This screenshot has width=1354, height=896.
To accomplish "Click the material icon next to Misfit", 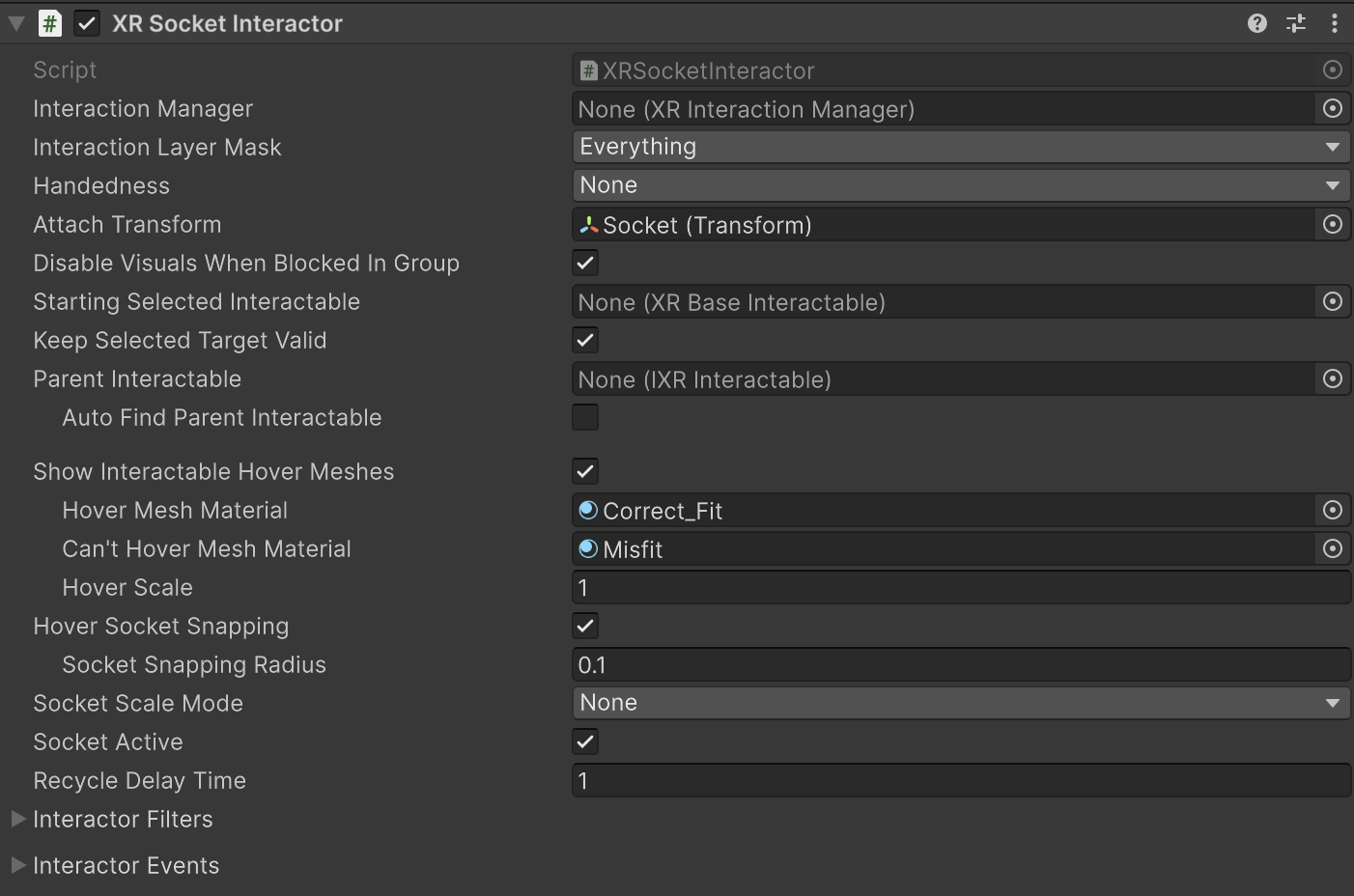I will click(x=588, y=548).
